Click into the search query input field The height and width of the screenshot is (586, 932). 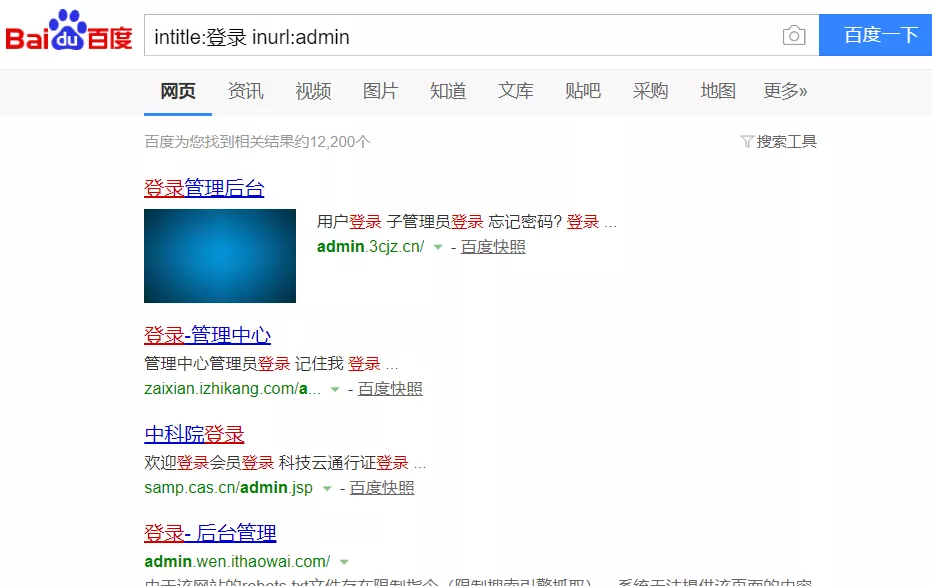tap(460, 37)
